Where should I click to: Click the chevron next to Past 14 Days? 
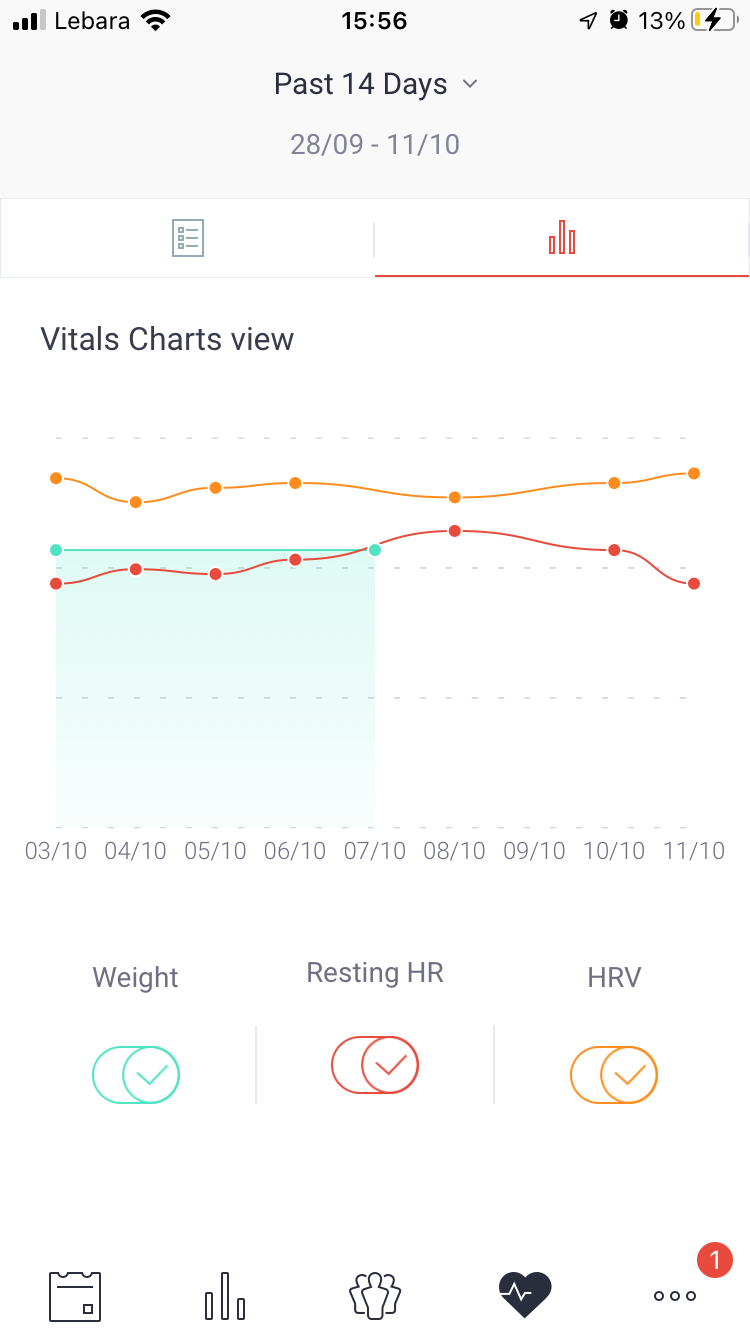point(470,84)
